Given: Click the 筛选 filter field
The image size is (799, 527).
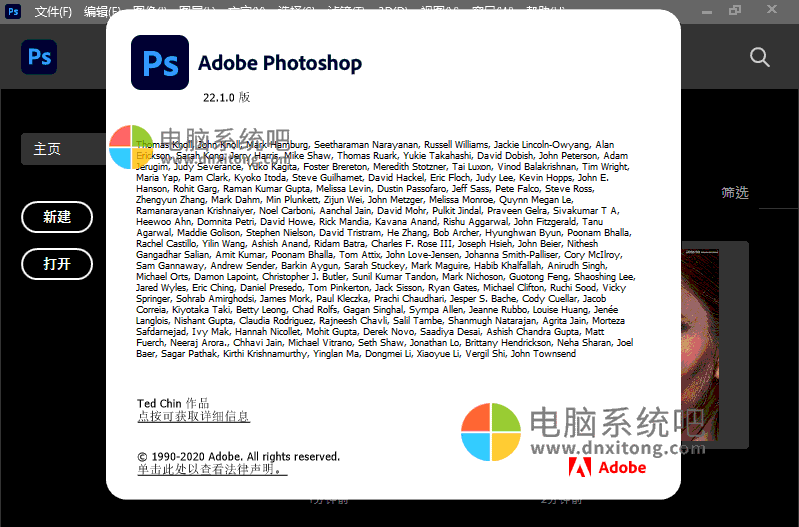Looking at the screenshot, I should (x=735, y=192).
